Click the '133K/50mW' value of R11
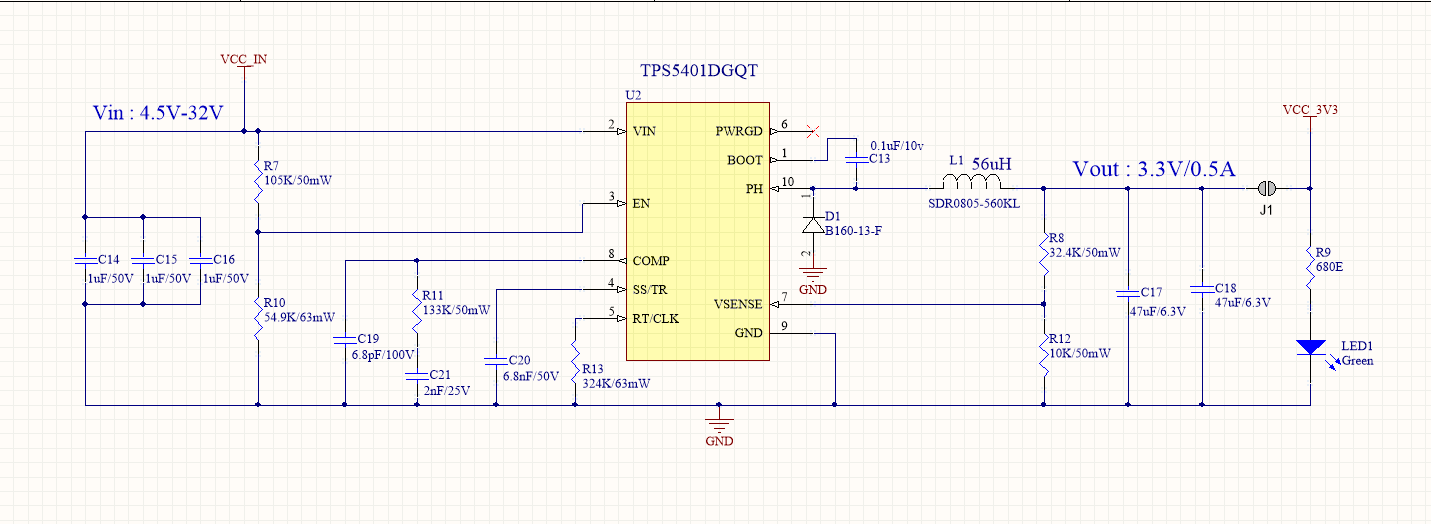Screen dimensions: 1431x524 [x=457, y=310]
